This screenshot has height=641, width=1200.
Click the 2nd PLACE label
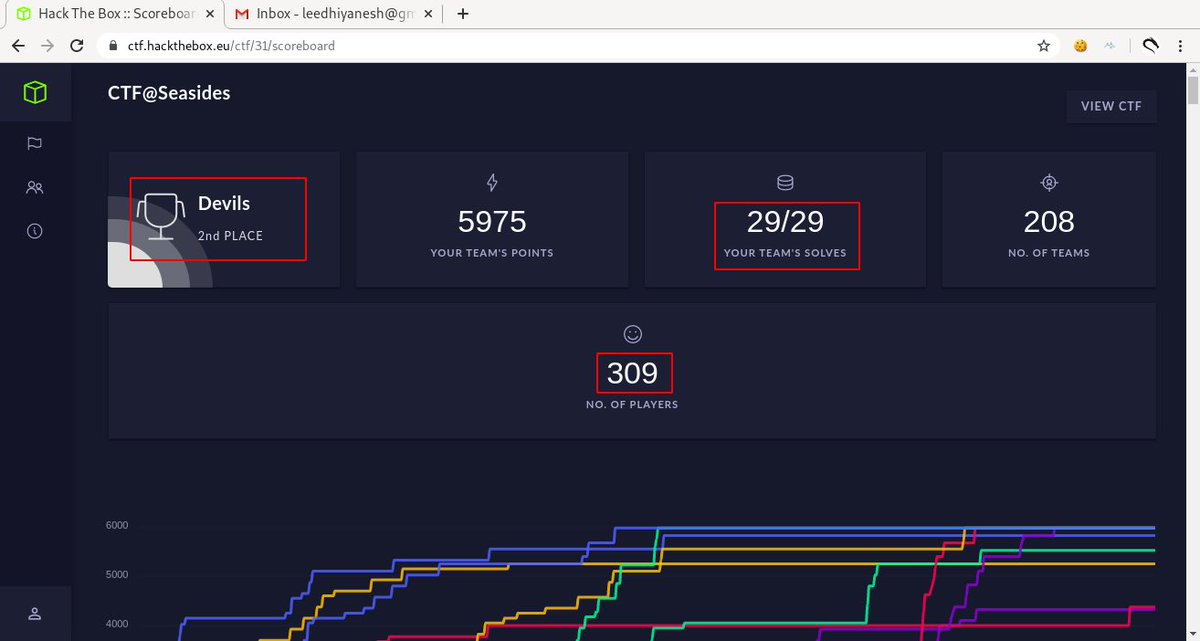click(x=230, y=236)
